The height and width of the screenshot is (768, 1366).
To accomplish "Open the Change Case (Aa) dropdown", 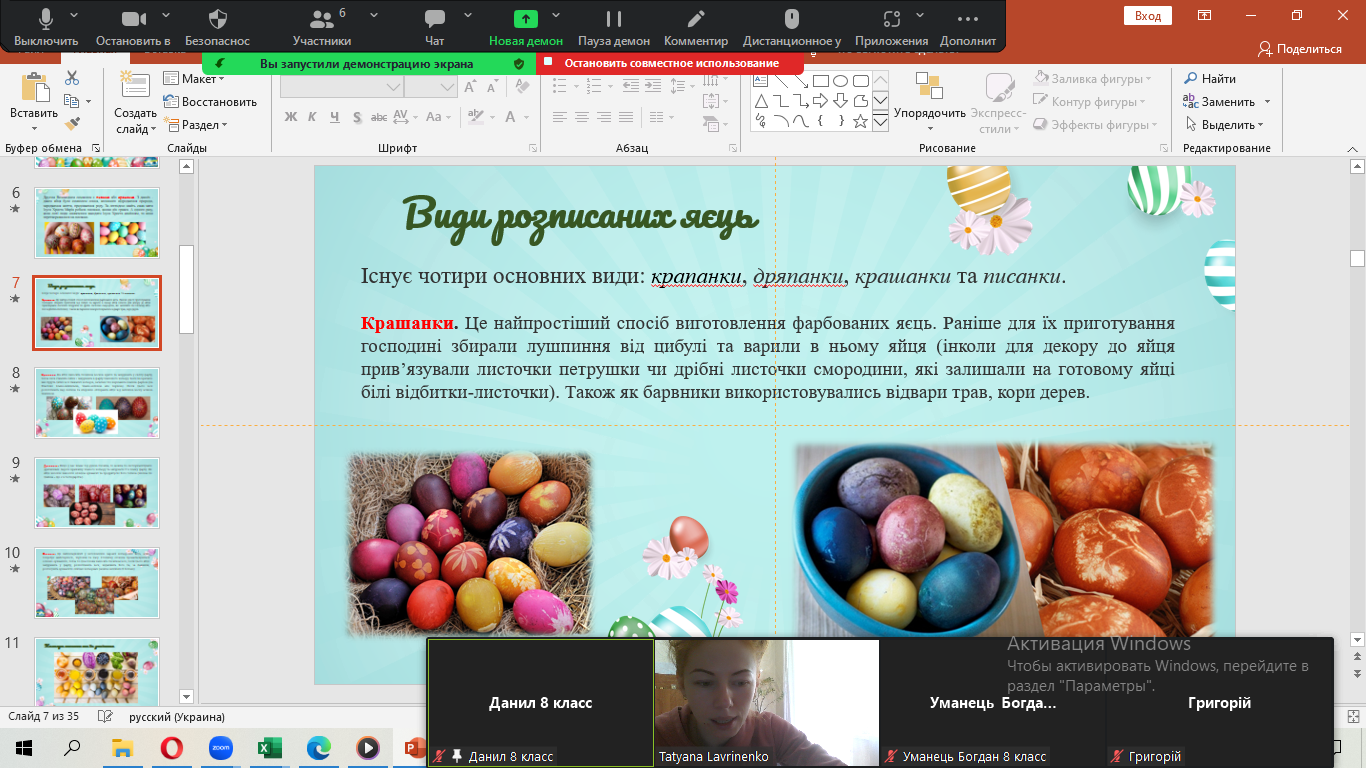I will click(x=440, y=117).
